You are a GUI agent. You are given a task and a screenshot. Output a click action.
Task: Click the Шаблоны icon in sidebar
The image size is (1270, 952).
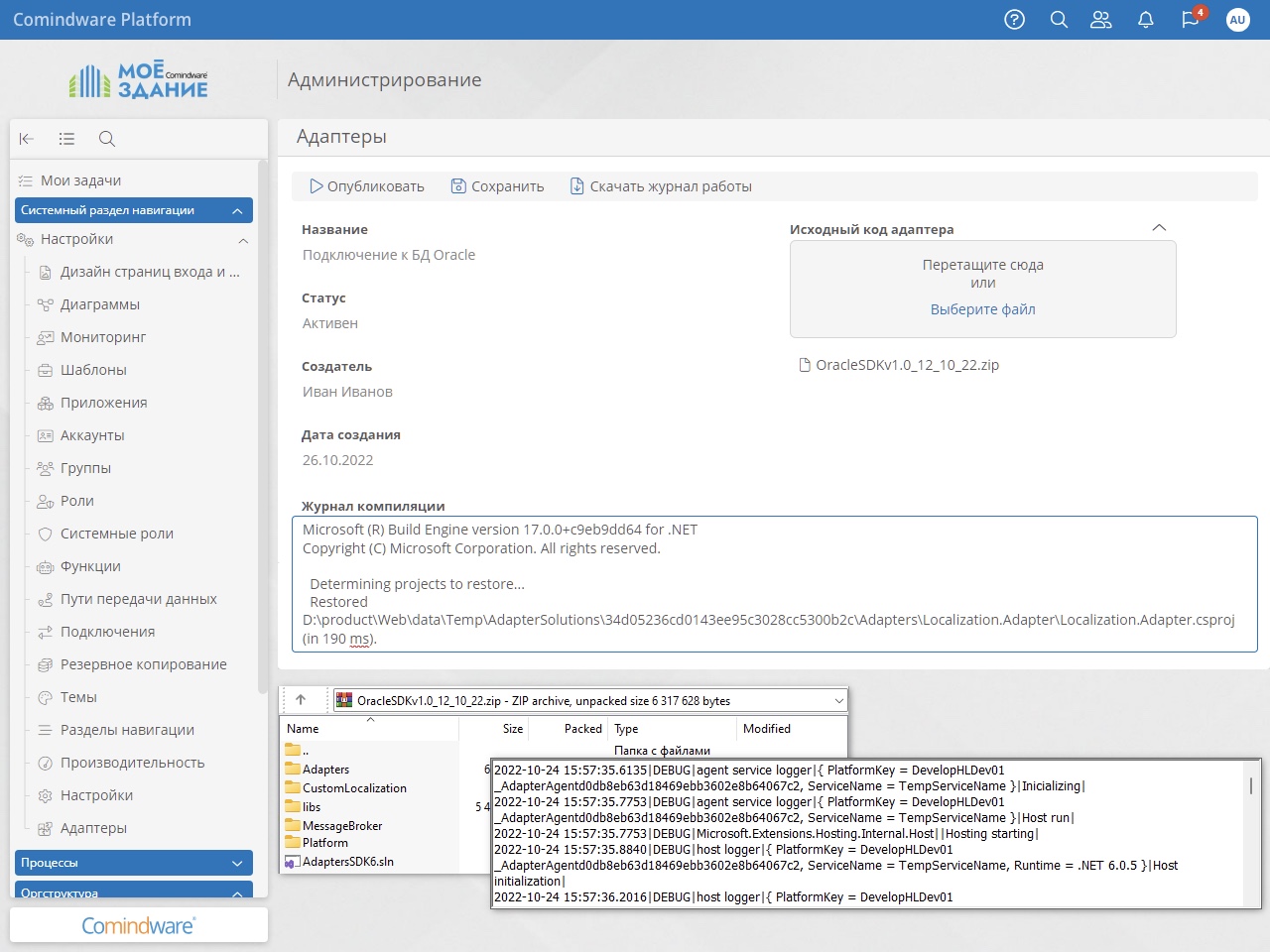(x=45, y=370)
